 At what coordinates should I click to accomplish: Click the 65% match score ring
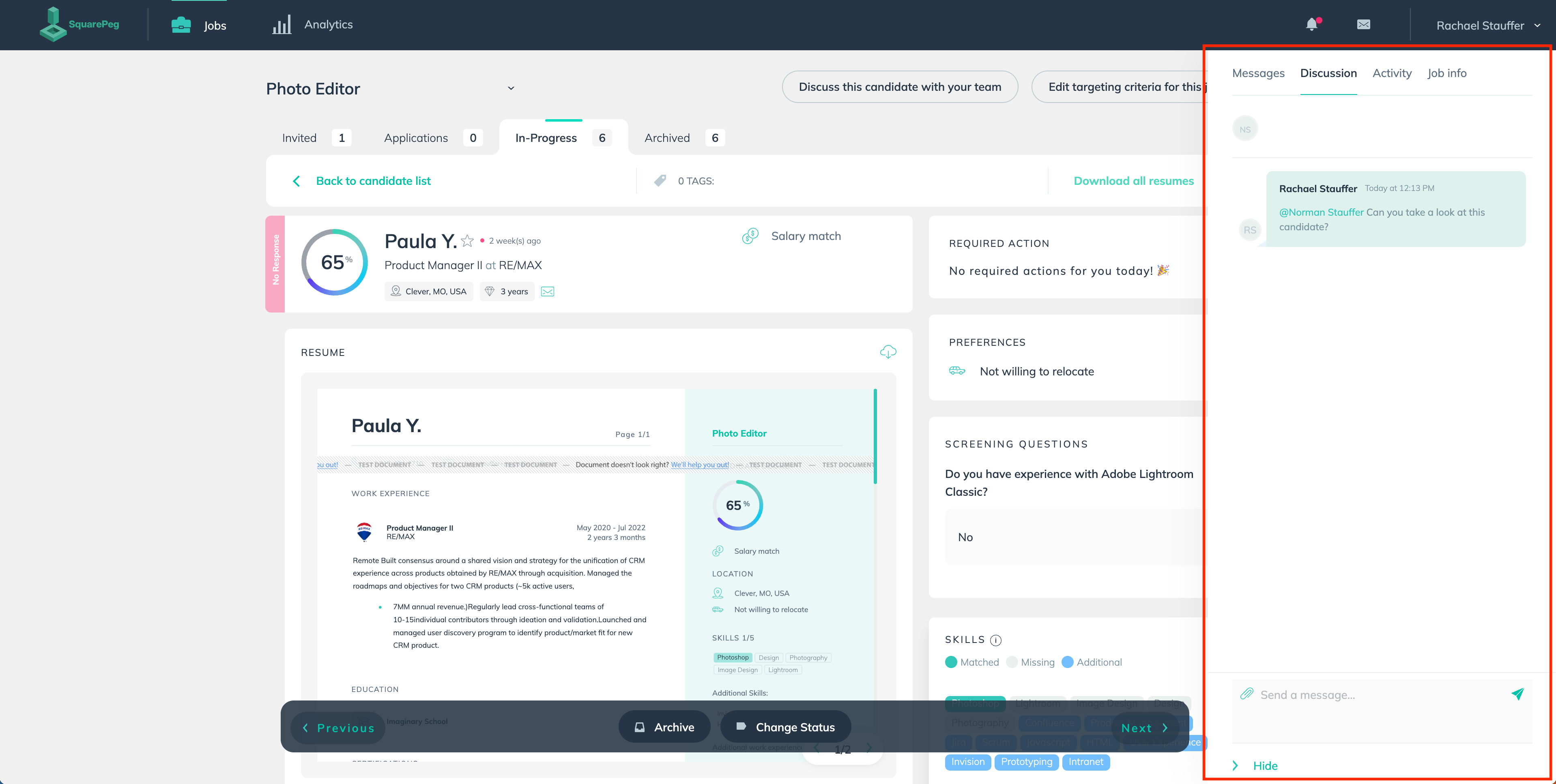[335, 262]
